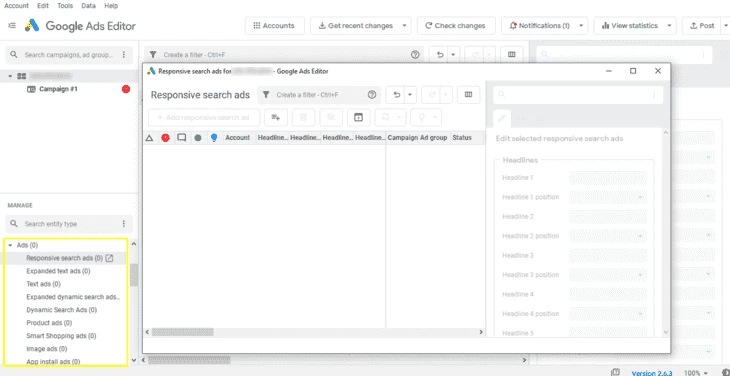Open entity type search more options
The height and width of the screenshot is (376, 730).
(x=124, y=224)
